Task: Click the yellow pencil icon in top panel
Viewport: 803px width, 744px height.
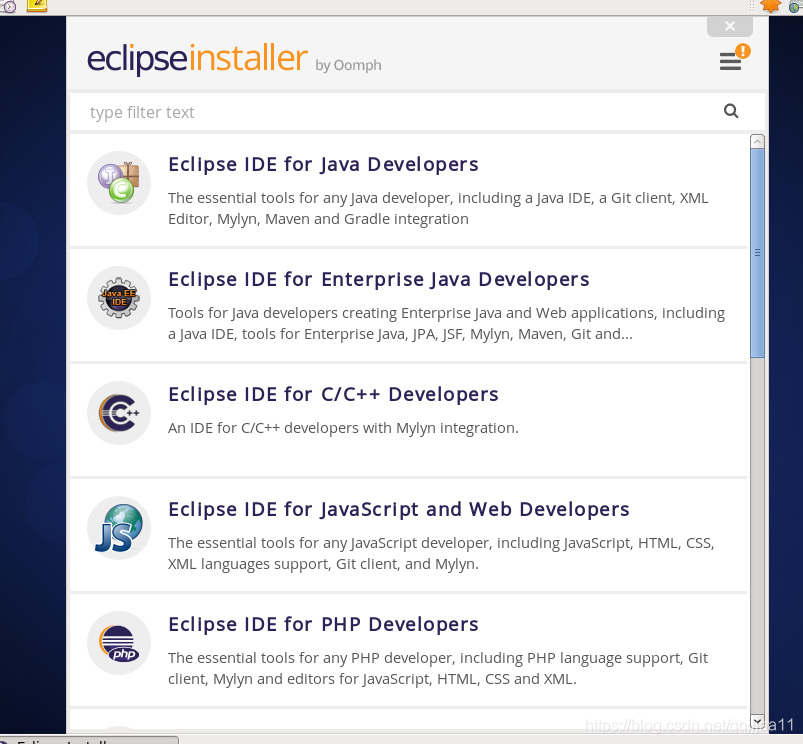Action: (x=38, y=6)
